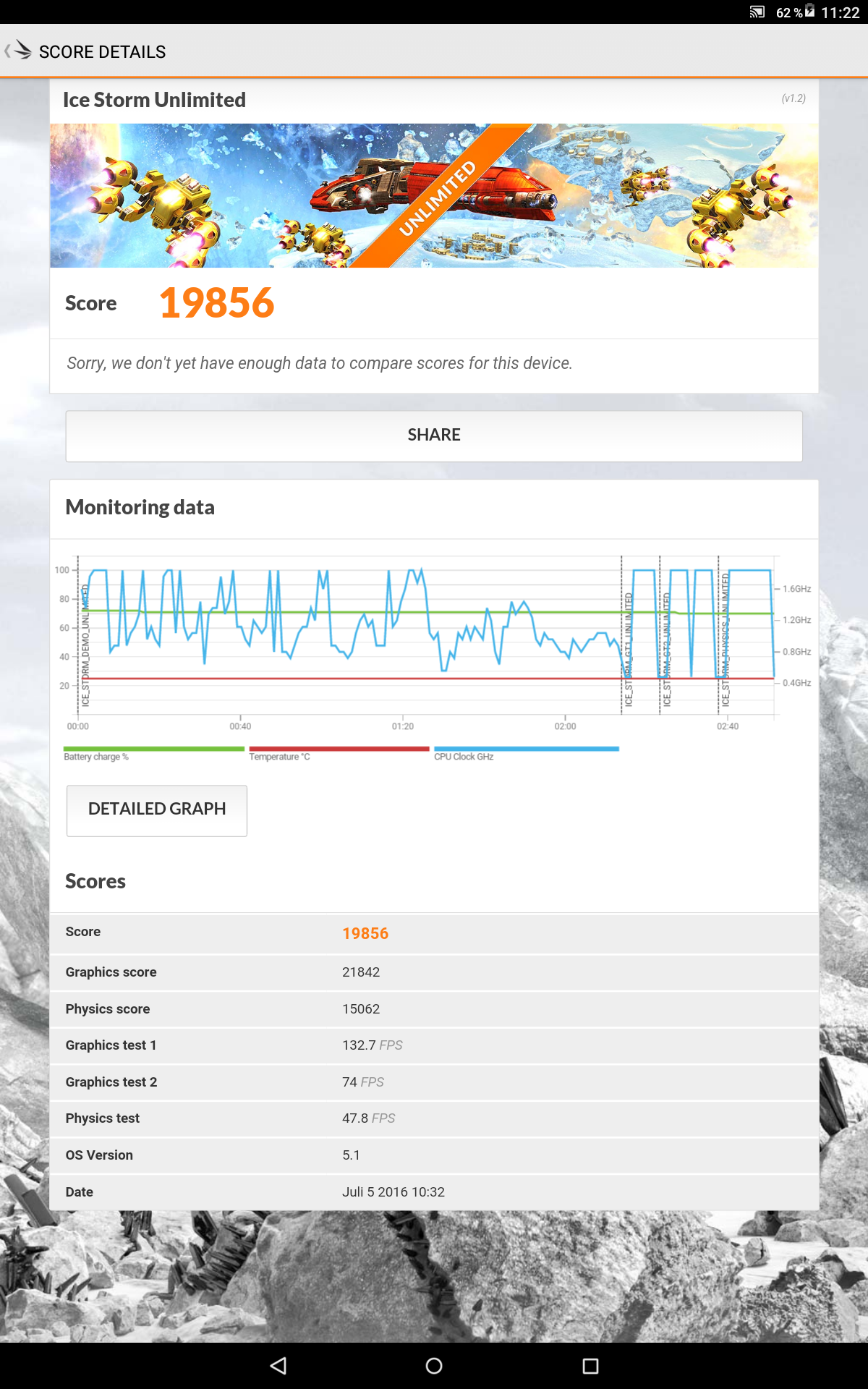868x1389 pixels.
Task: Tap the Graphics test 2 row 74 FPS
Action: tap(434, 1082)
